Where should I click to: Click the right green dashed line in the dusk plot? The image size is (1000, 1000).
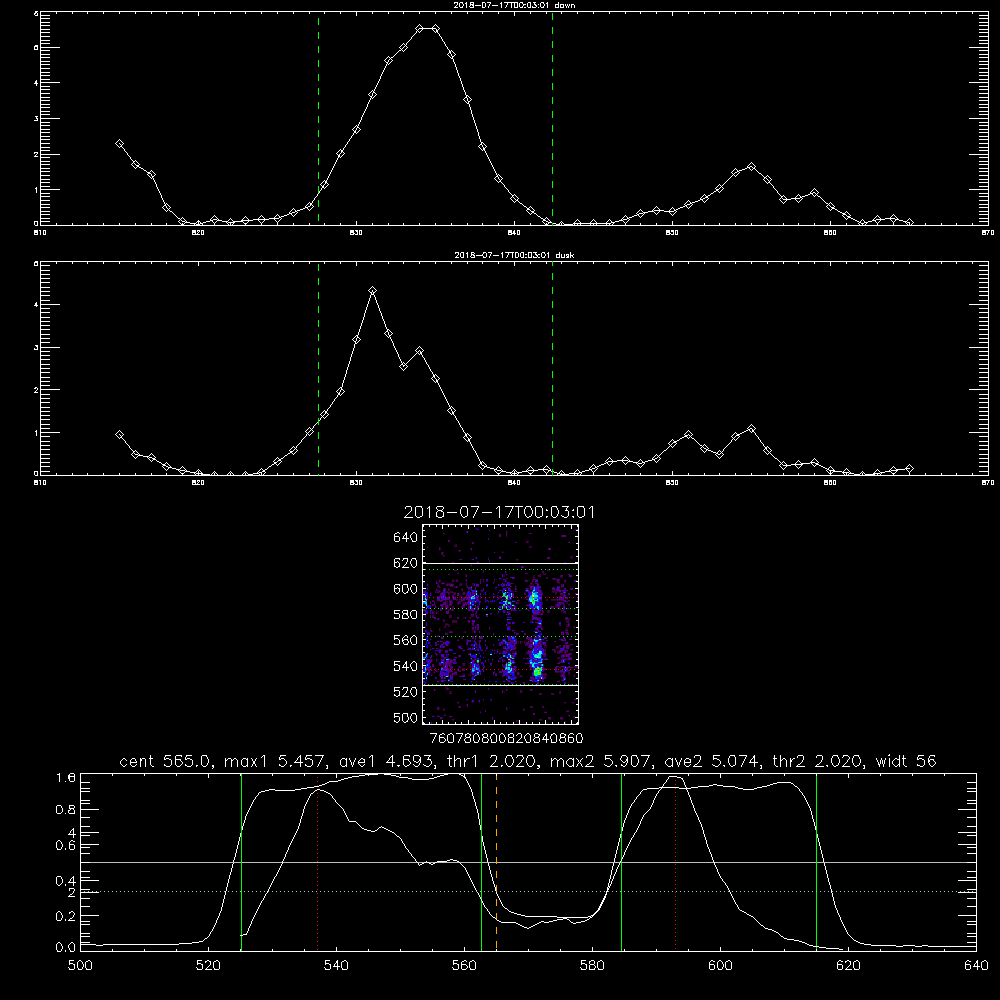click(552, 368)
